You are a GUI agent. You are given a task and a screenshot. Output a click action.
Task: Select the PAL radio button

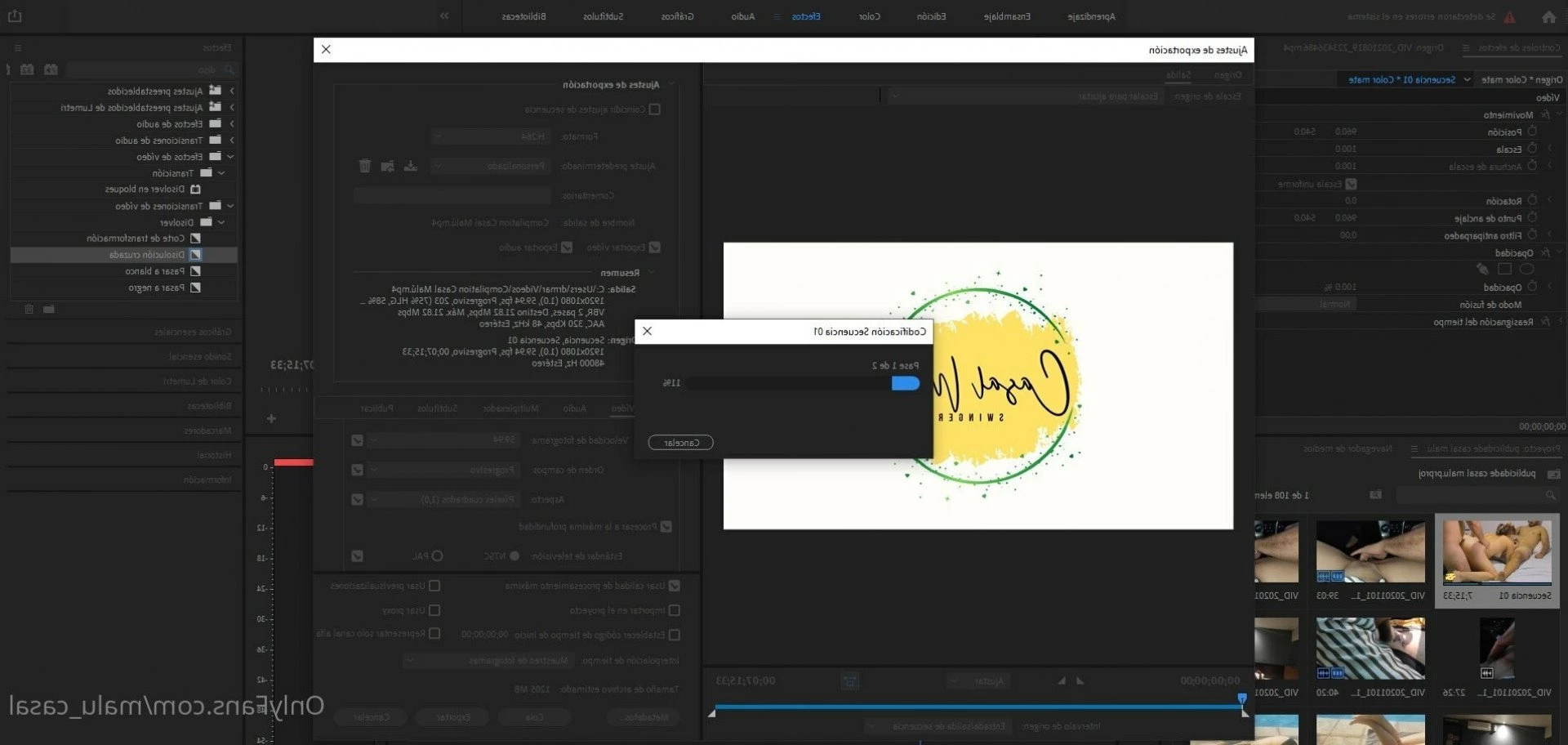click(x=438, y=556)
